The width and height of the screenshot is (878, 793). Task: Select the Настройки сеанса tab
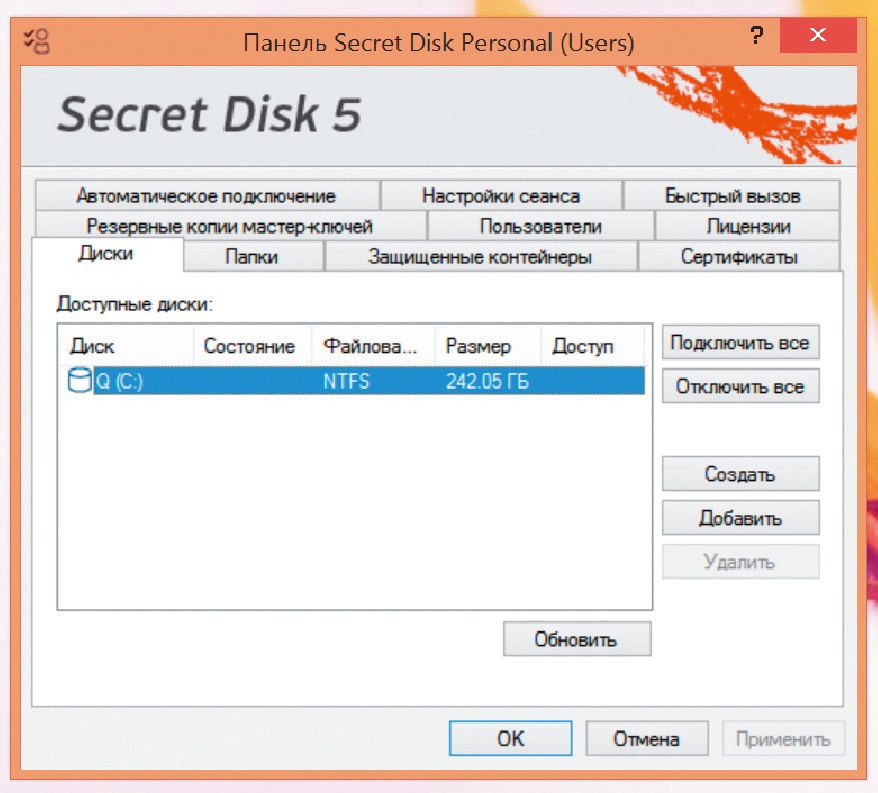[500, 196]
